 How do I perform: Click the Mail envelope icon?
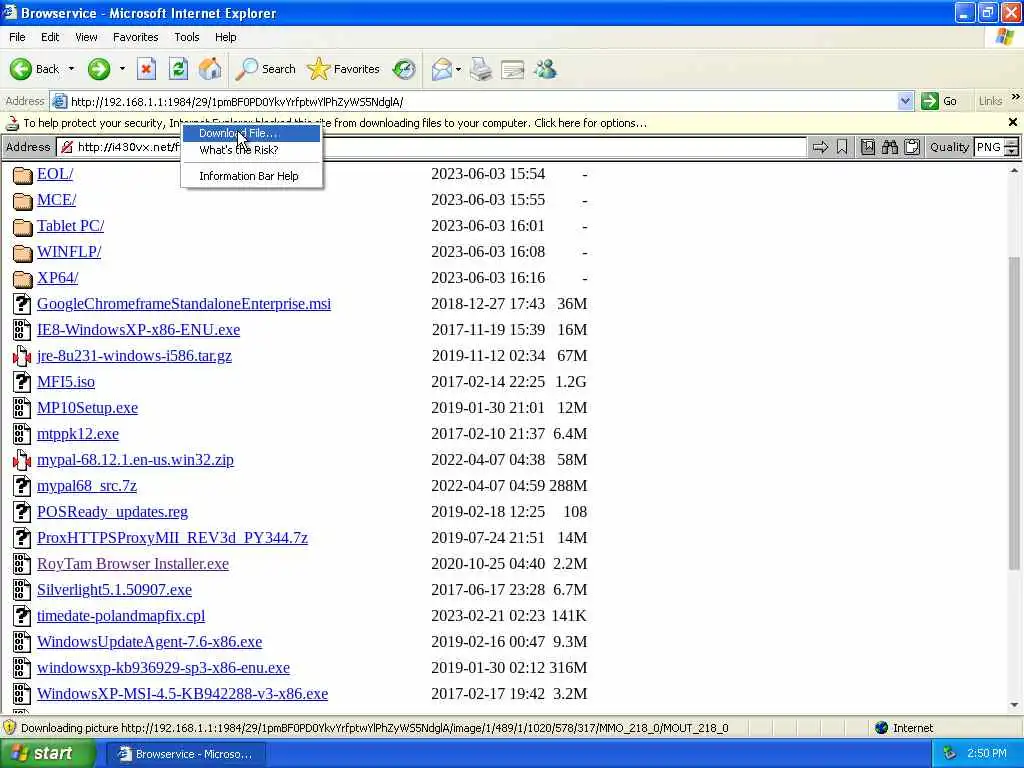pyautogui.click(x=442, y=69)
